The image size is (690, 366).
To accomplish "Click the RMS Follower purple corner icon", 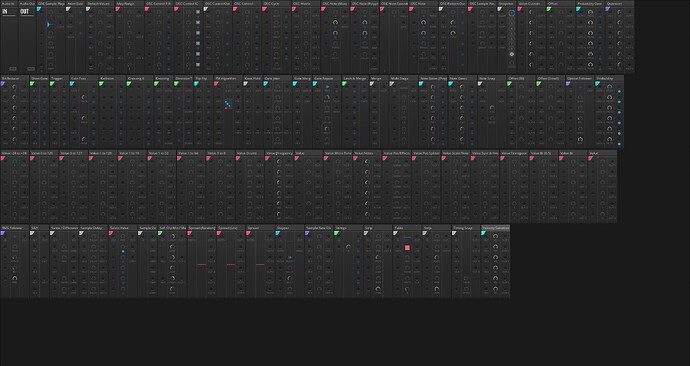I will (3, 233).
